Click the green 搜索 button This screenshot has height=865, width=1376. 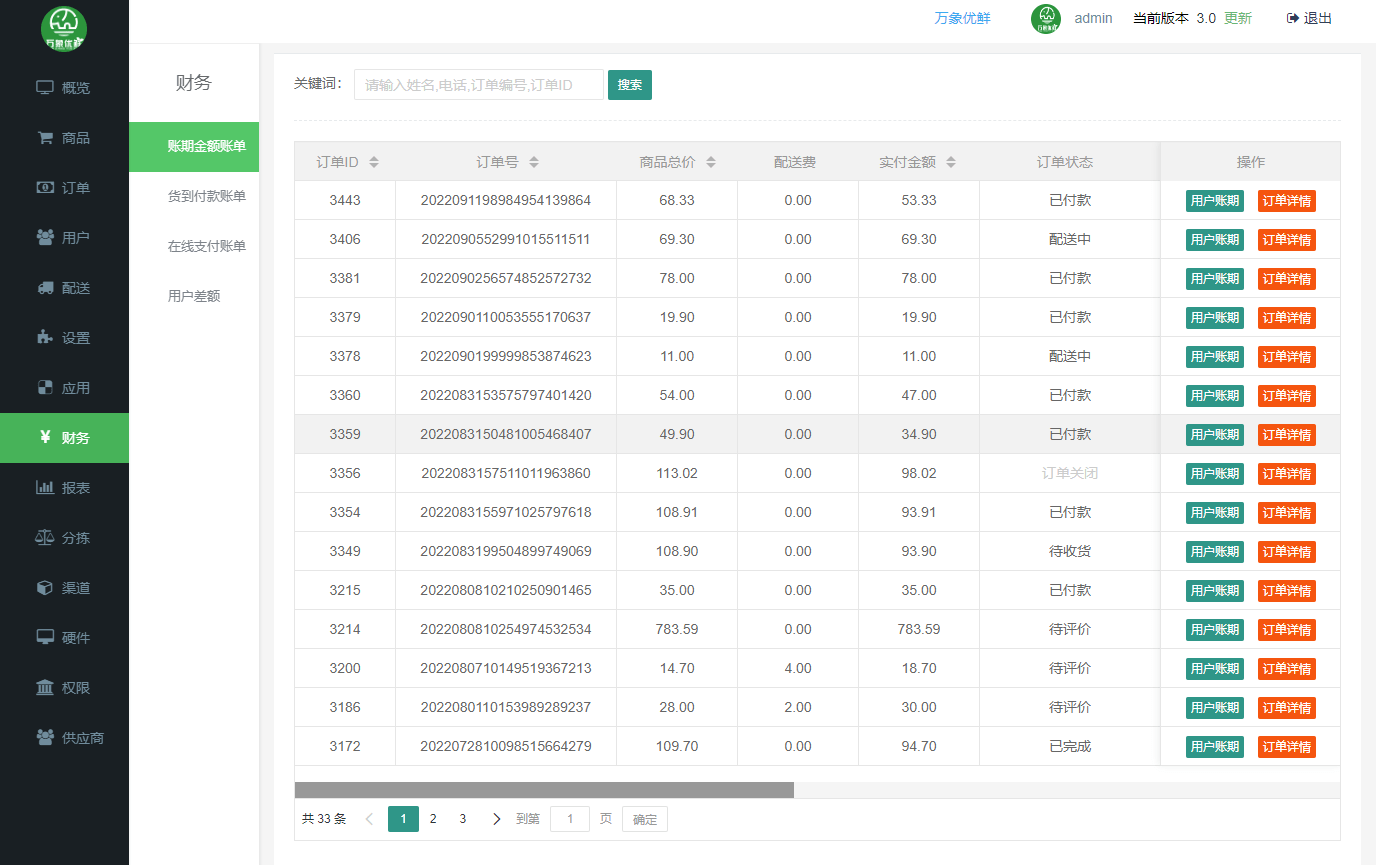629,85
